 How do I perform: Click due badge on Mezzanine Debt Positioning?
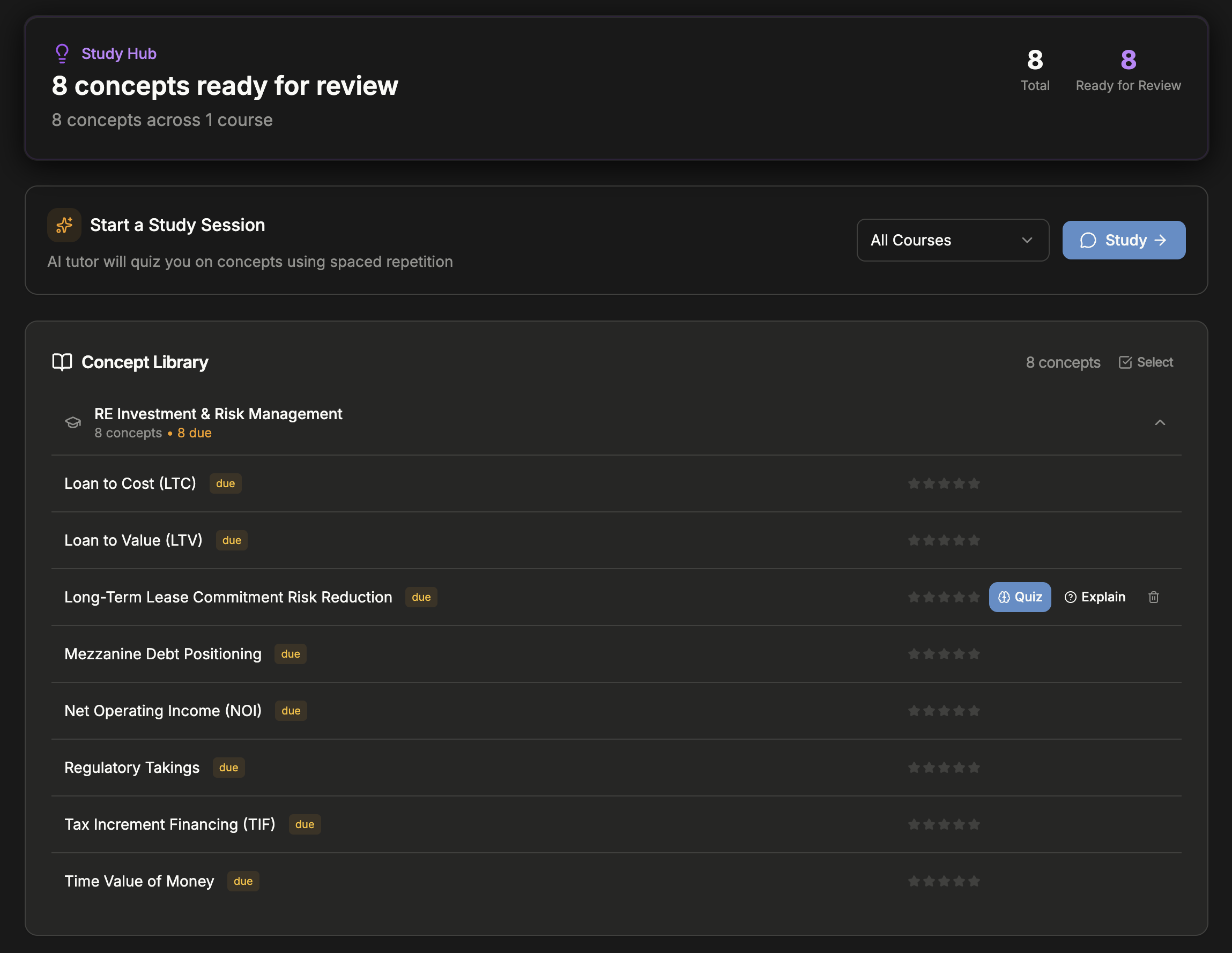pyautogui.click(x=291, y=654)
